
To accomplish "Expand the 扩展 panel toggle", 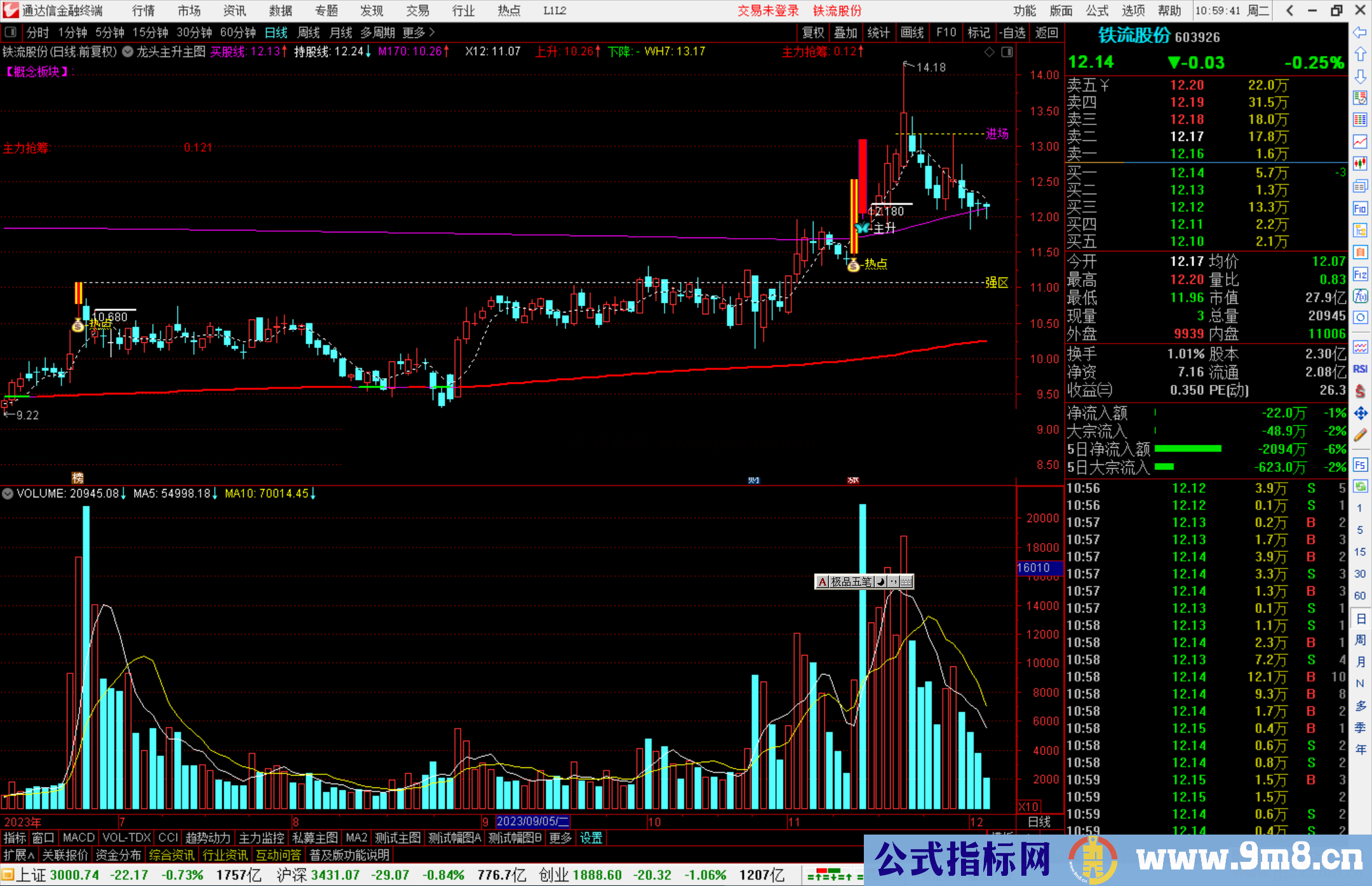I will [x=19, y=855].
